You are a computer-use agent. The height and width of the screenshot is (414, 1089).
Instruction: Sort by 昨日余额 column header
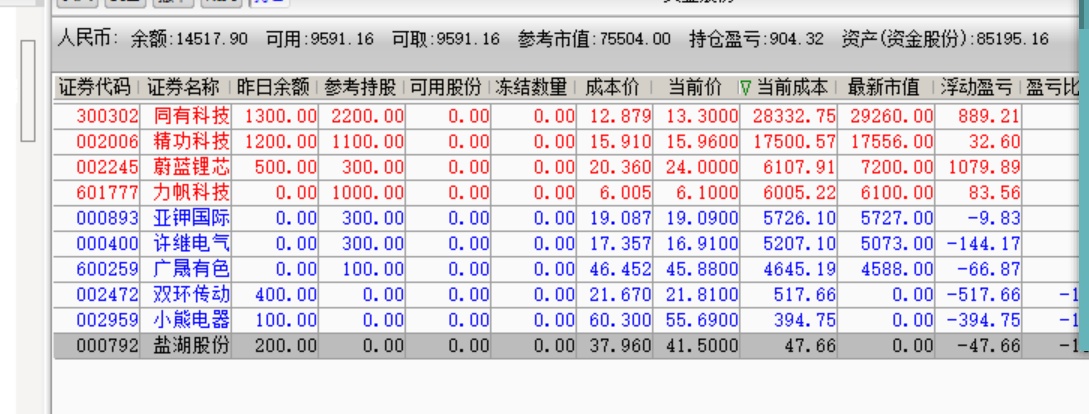tap(273, 88)
